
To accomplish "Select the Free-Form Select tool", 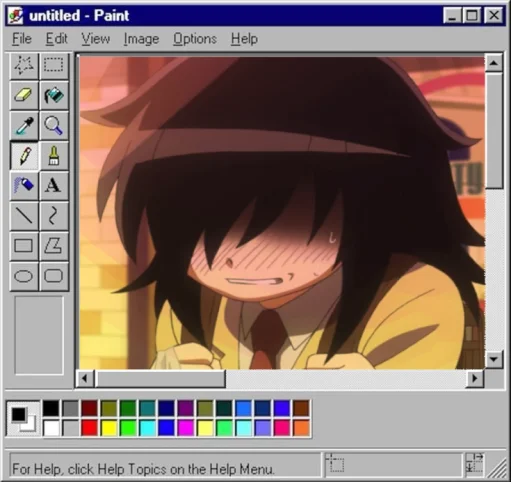I will (x=24, y=65).
